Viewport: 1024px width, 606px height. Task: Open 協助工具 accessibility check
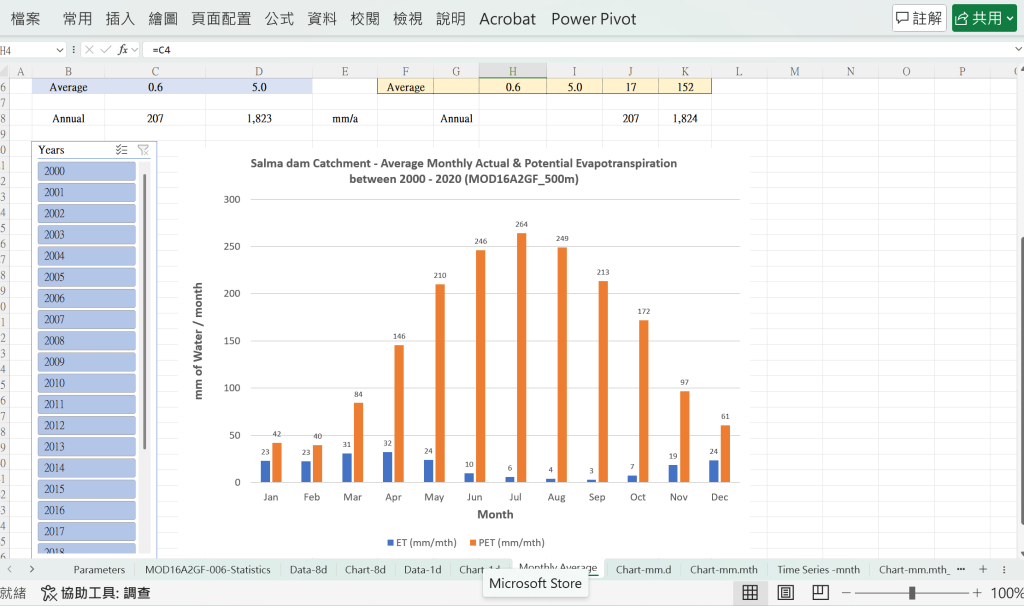click(96, 592)
